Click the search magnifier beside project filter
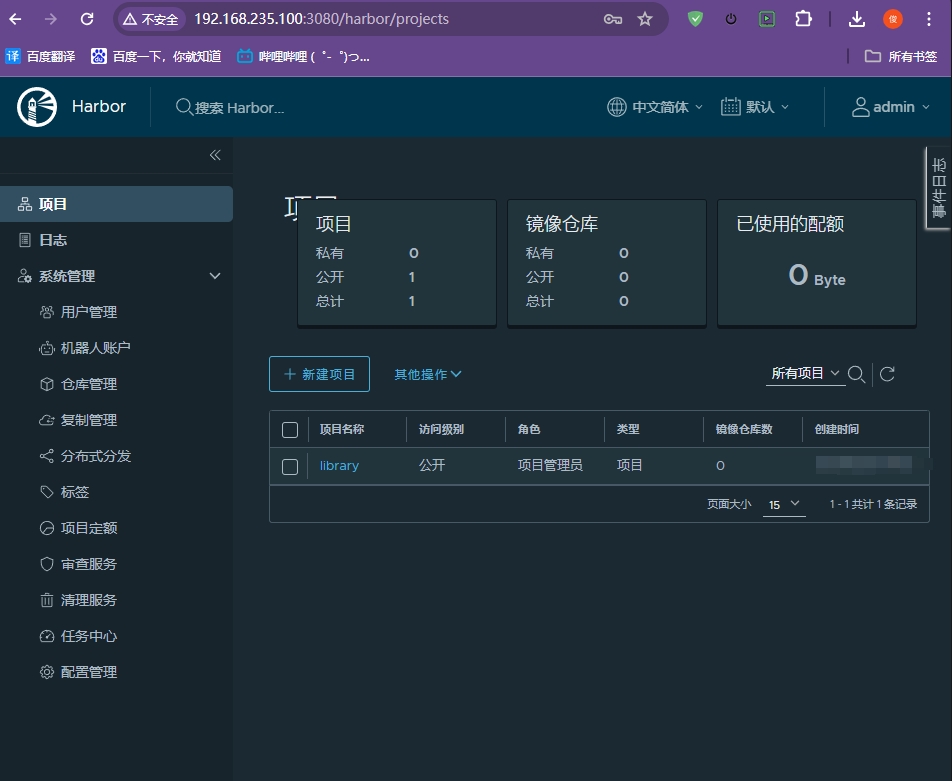 pos(856,374)
